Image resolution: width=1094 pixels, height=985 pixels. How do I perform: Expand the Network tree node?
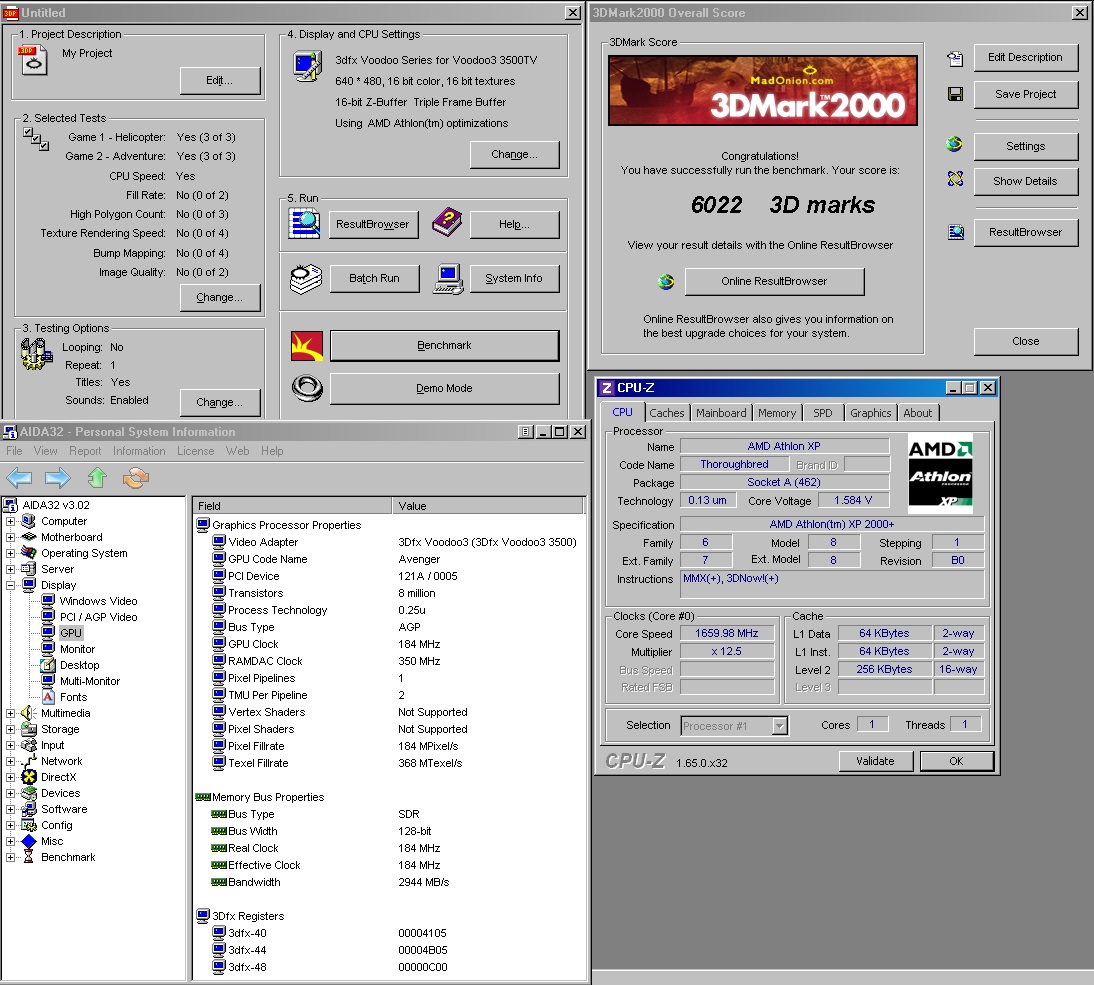tap(10, 761)
